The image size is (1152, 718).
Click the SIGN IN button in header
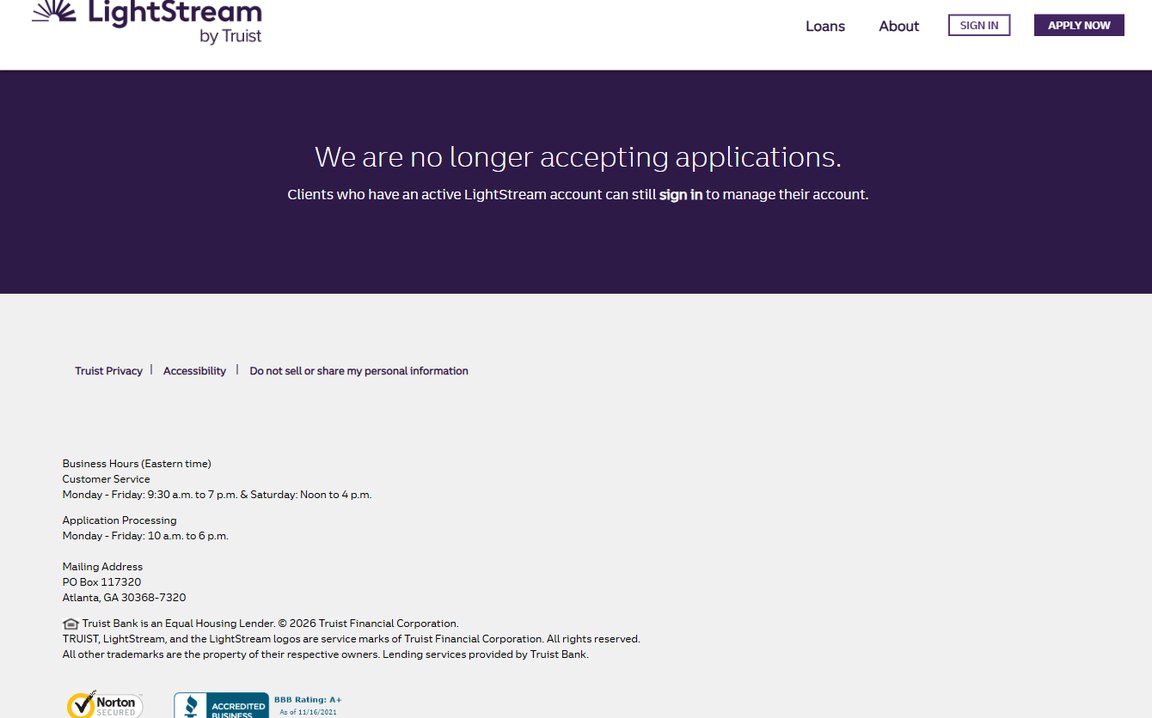pyautogui.click(x=979, y=25)
